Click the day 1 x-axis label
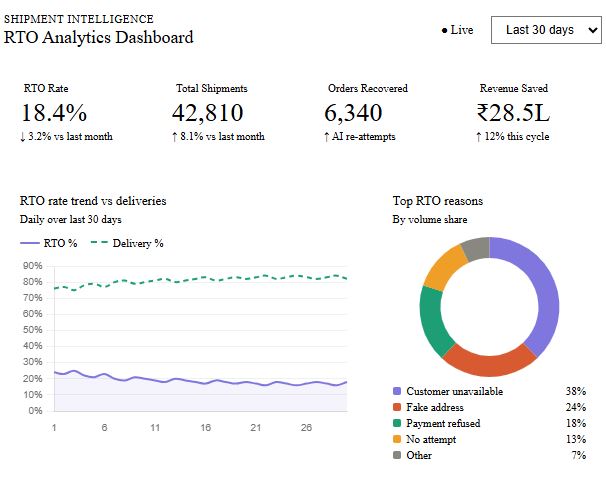Screen dimensions: 606x496 pos(54,428)
